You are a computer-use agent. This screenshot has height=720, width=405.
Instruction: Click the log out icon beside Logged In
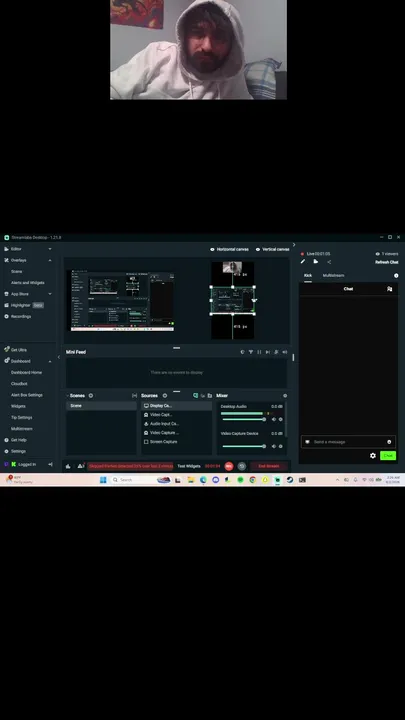pyautogui.click(x=50, y=464)
